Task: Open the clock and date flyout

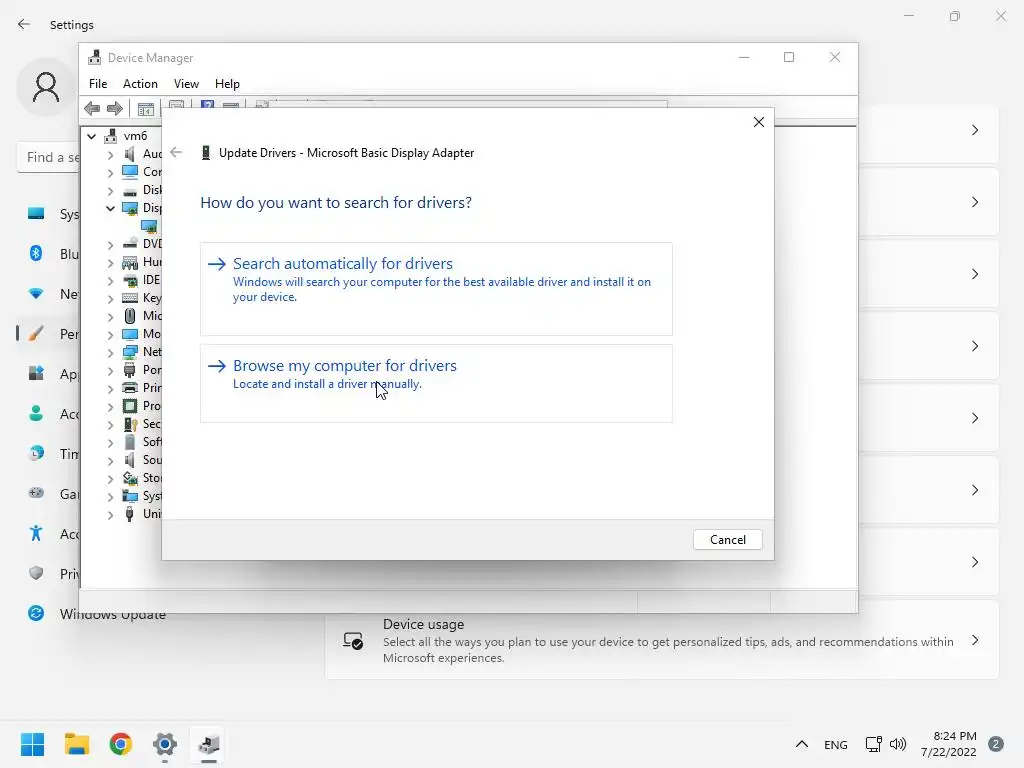Action: (x=948, y=744)
